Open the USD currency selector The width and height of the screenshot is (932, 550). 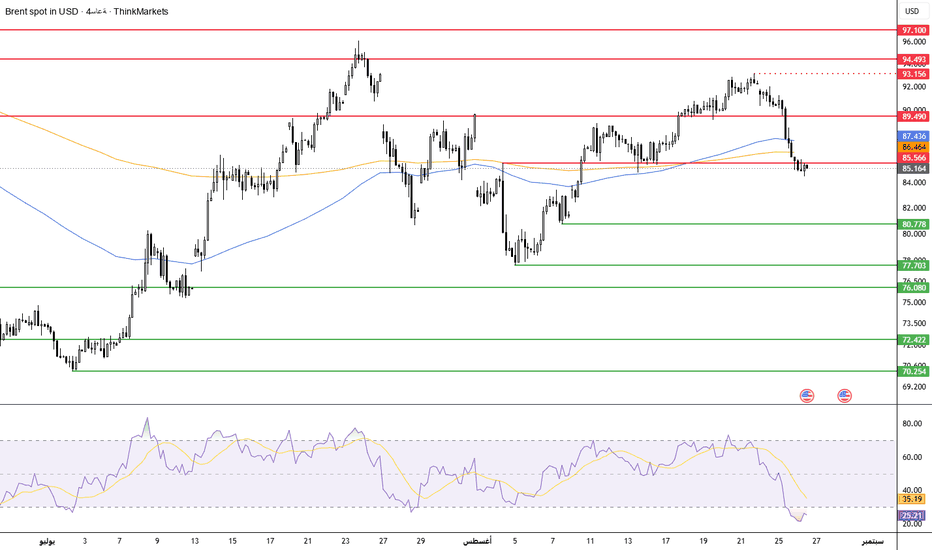coord(912,11)
